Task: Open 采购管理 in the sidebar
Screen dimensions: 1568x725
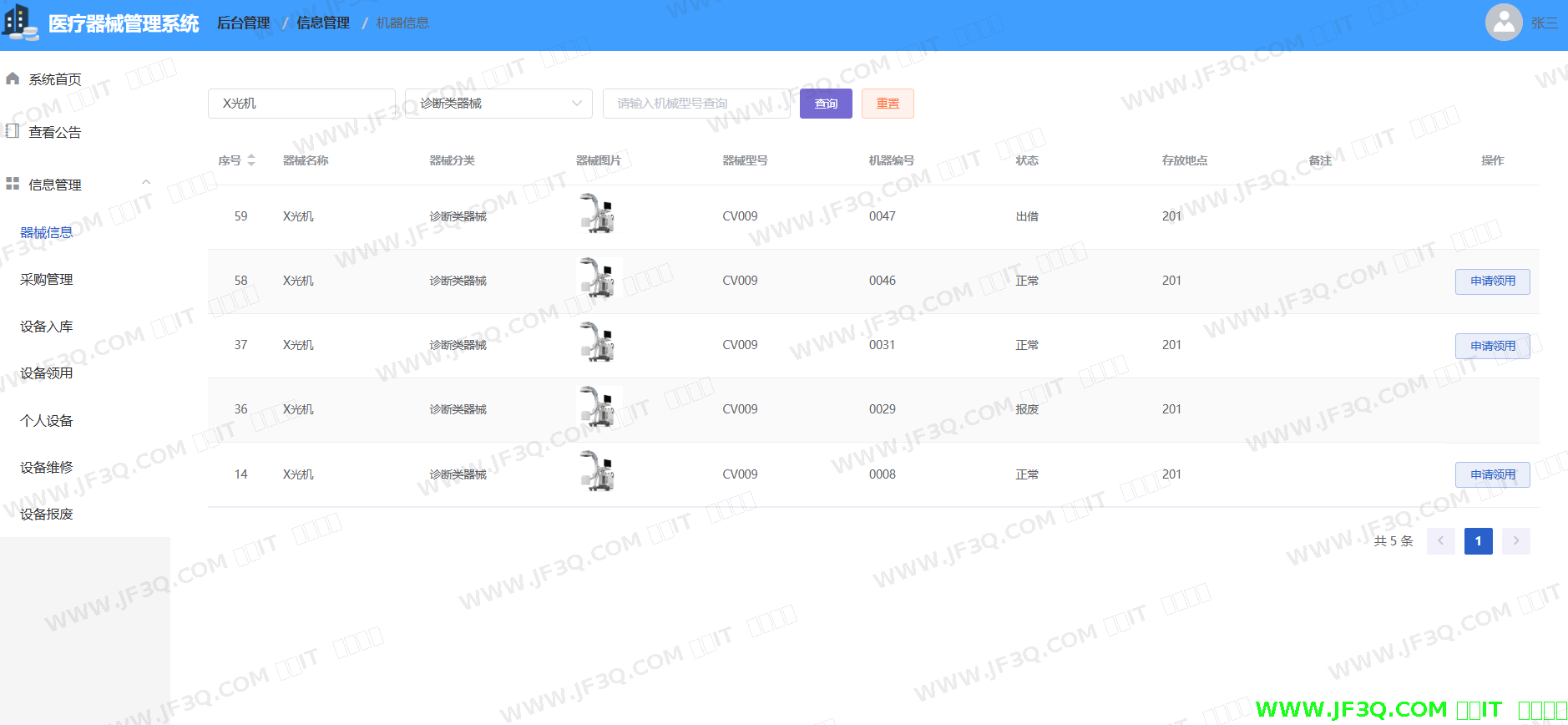Action: point(47,280)
